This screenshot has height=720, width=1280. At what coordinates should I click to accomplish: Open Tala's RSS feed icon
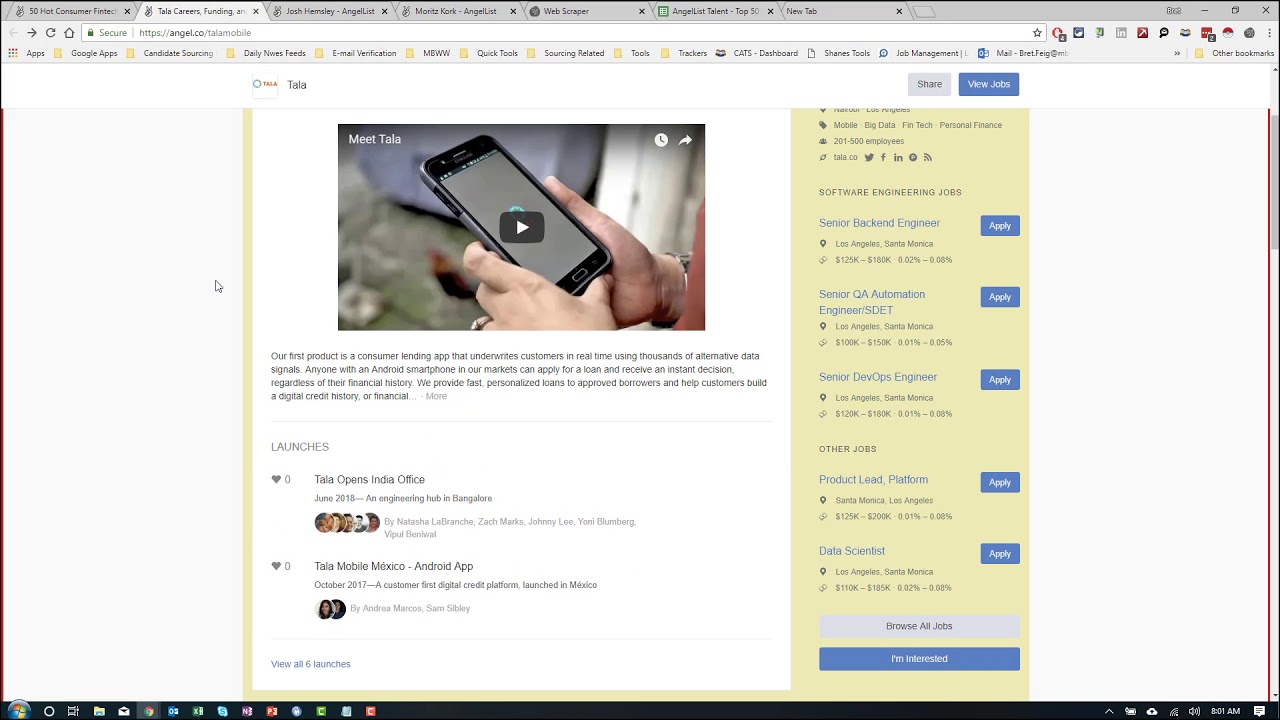point(928,157)
